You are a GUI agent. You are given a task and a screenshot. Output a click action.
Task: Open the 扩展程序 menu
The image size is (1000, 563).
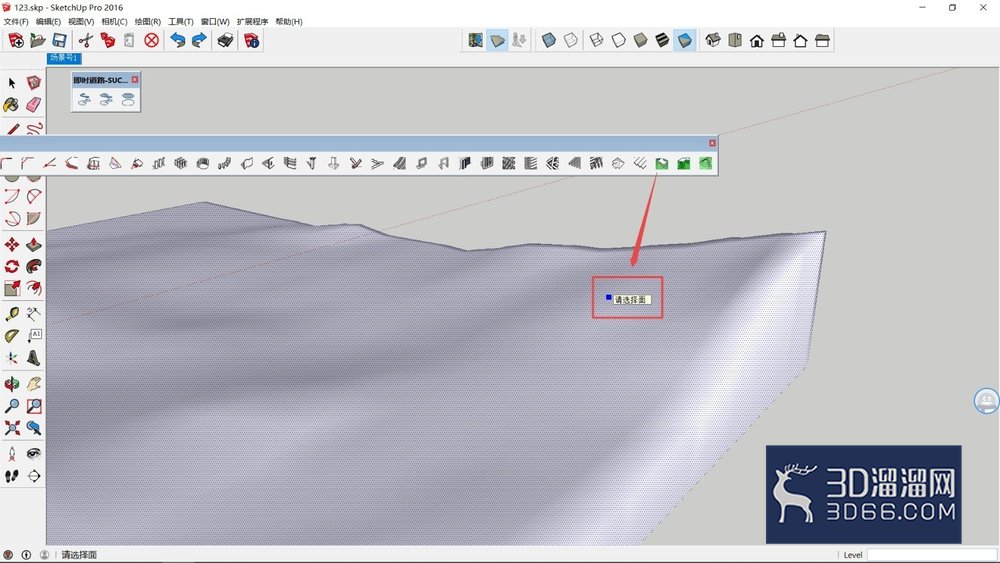tap(253, 22)
